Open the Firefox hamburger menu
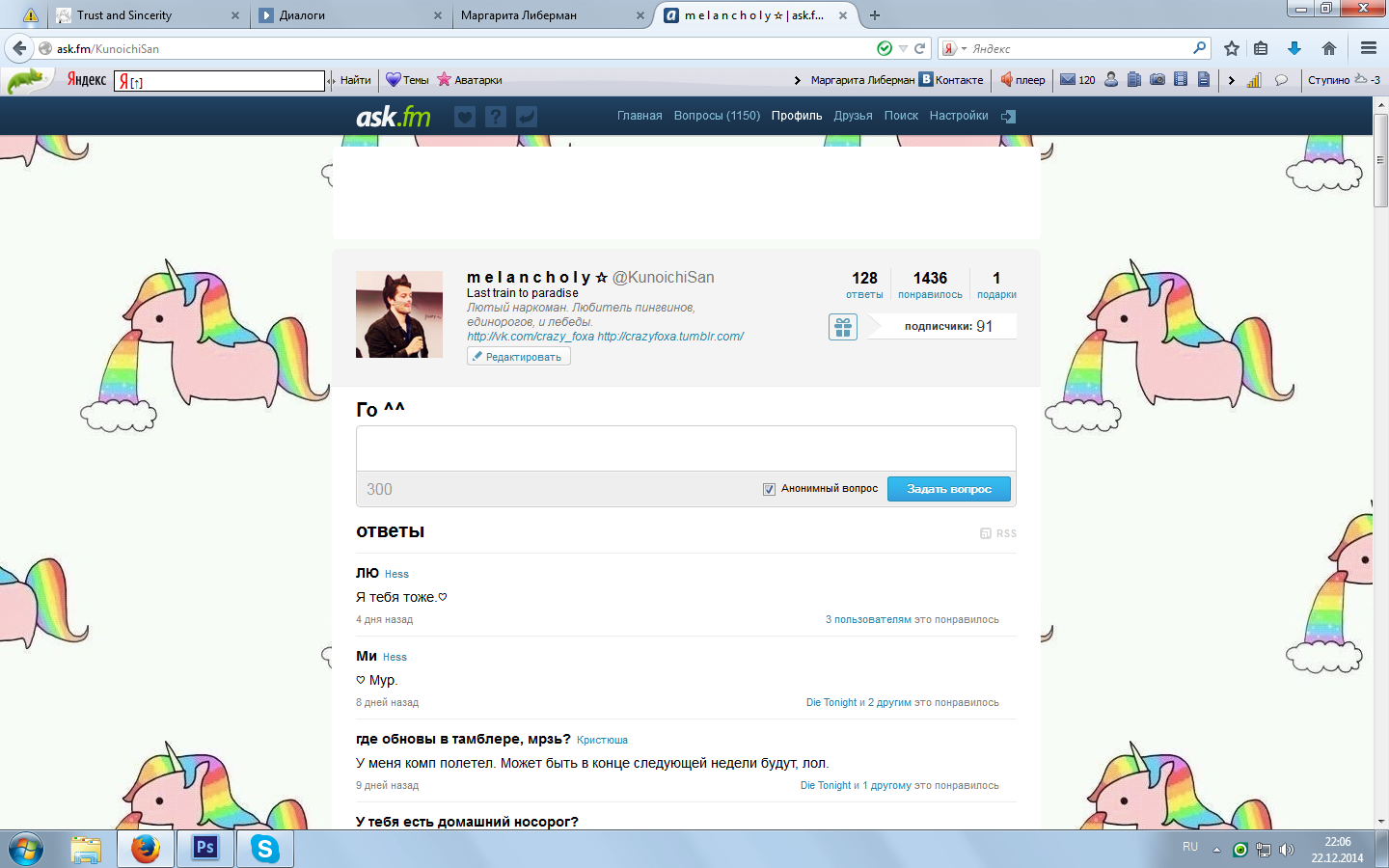This screenshot has height=868, width=1389. 1368,48
